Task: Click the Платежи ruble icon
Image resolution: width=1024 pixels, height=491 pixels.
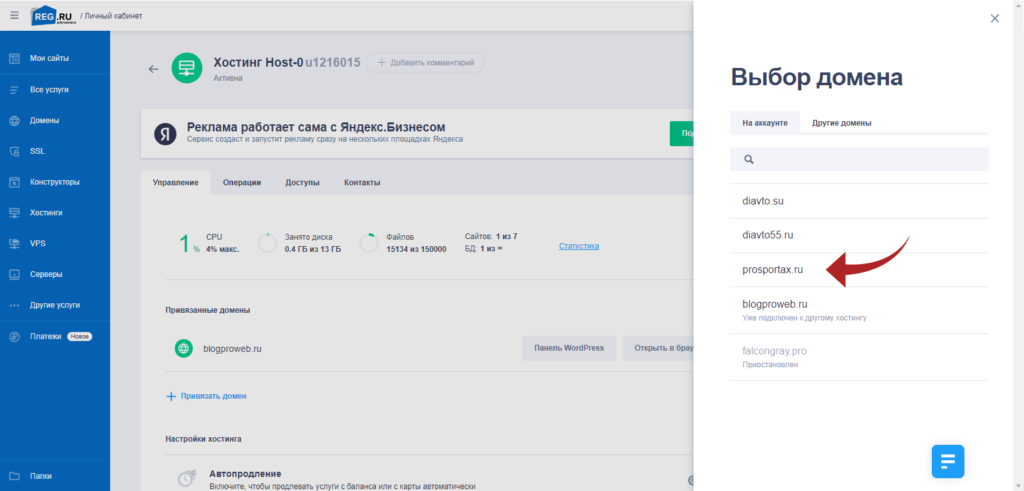Action: pos(14,336)
